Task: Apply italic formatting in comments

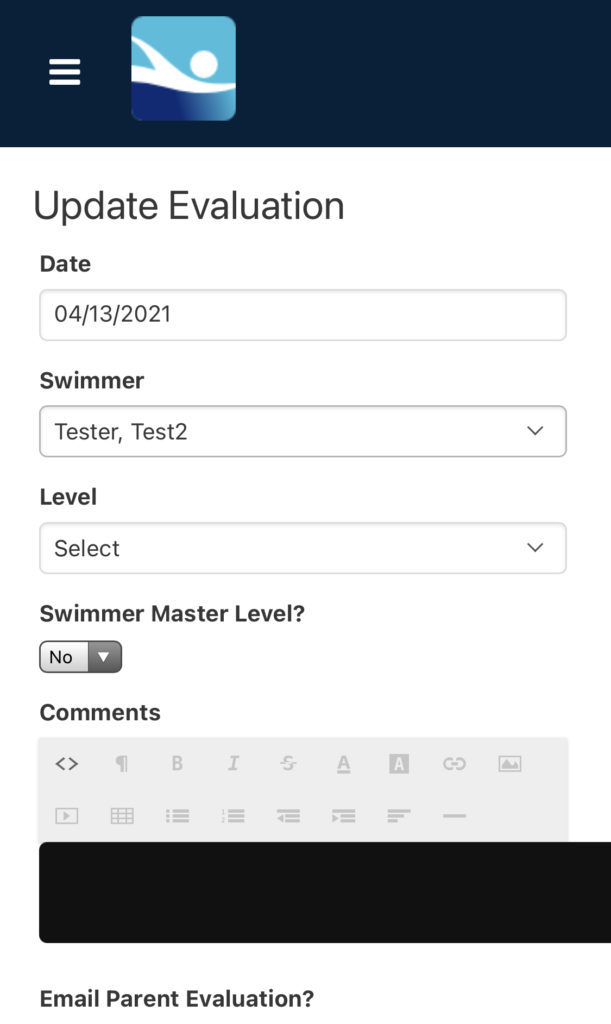Action: (x=233, y=763)
